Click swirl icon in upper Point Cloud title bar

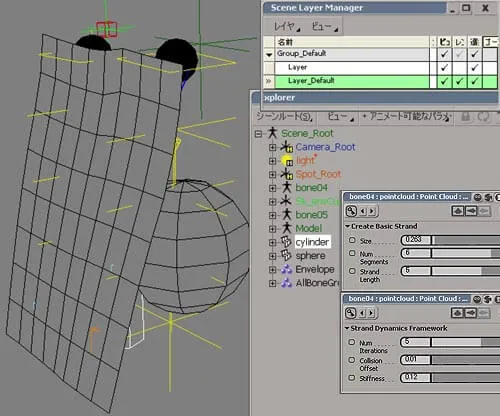click(x=488, y=197)
